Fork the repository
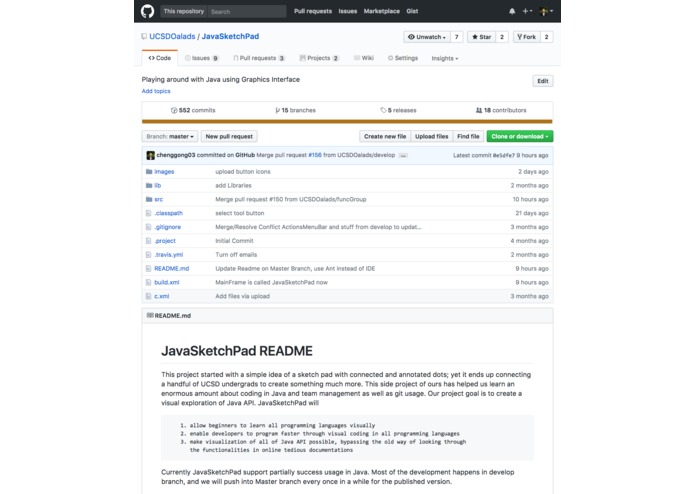This screenshot has width=695, height=494. click(x=527, y=37)
